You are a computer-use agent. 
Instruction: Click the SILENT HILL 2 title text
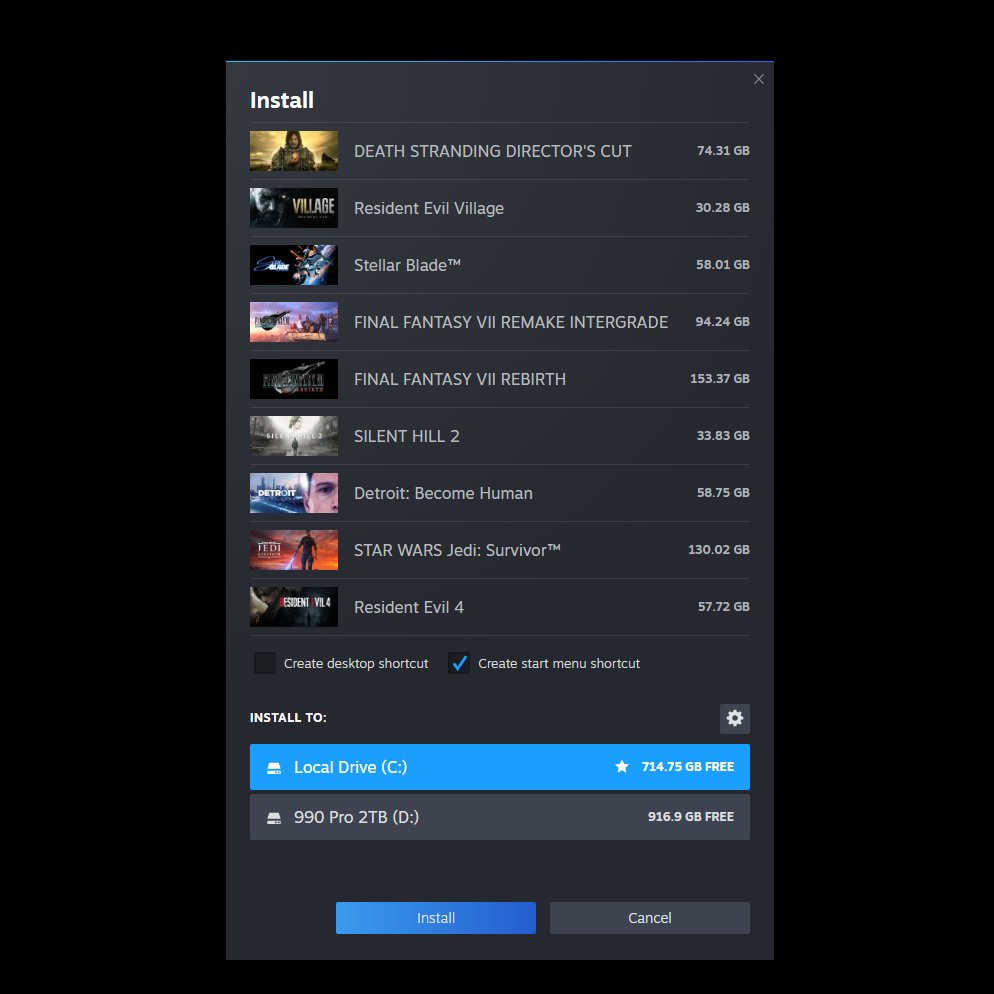click(x=406, y=436)
